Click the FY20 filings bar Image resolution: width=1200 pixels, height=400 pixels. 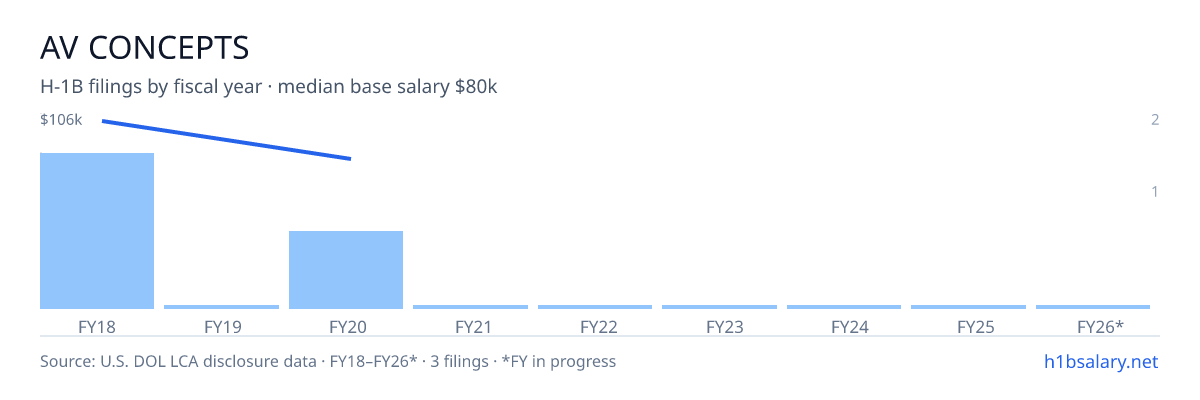click(346, 270)
